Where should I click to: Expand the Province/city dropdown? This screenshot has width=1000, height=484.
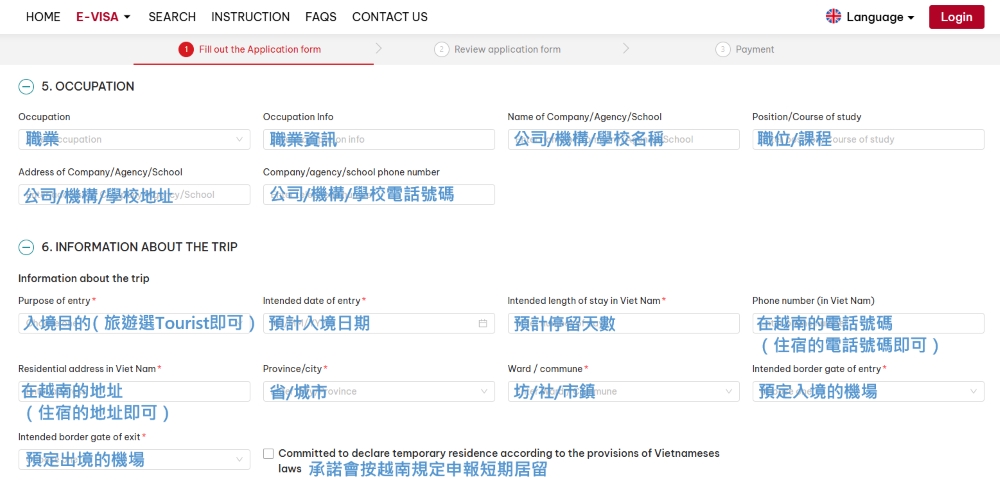point(378,392)
